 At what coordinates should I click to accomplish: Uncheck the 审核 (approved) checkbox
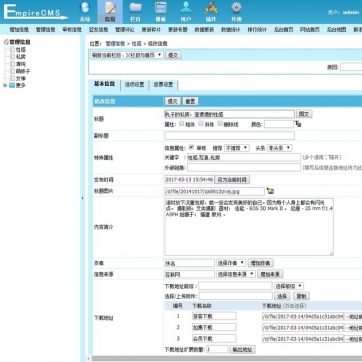coord(191,147)
